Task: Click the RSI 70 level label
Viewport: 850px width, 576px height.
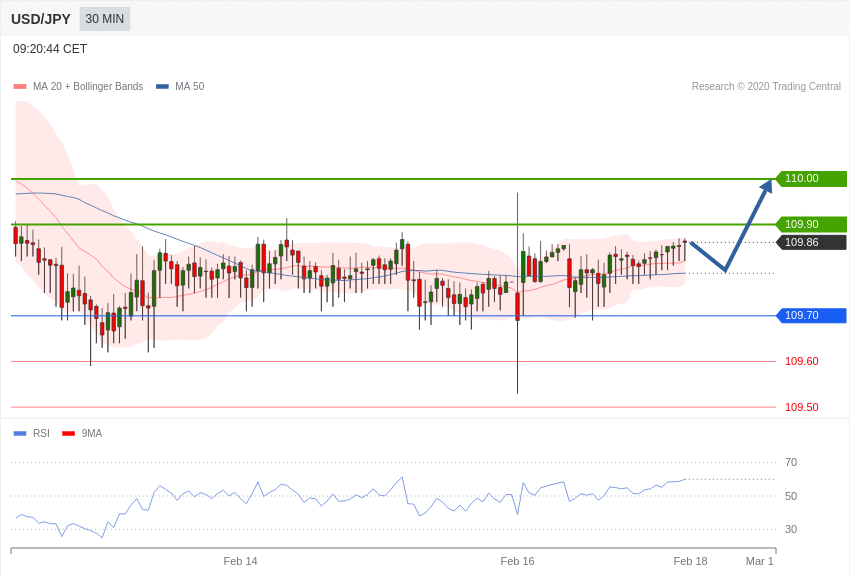Action: click(x=791, y=462)
